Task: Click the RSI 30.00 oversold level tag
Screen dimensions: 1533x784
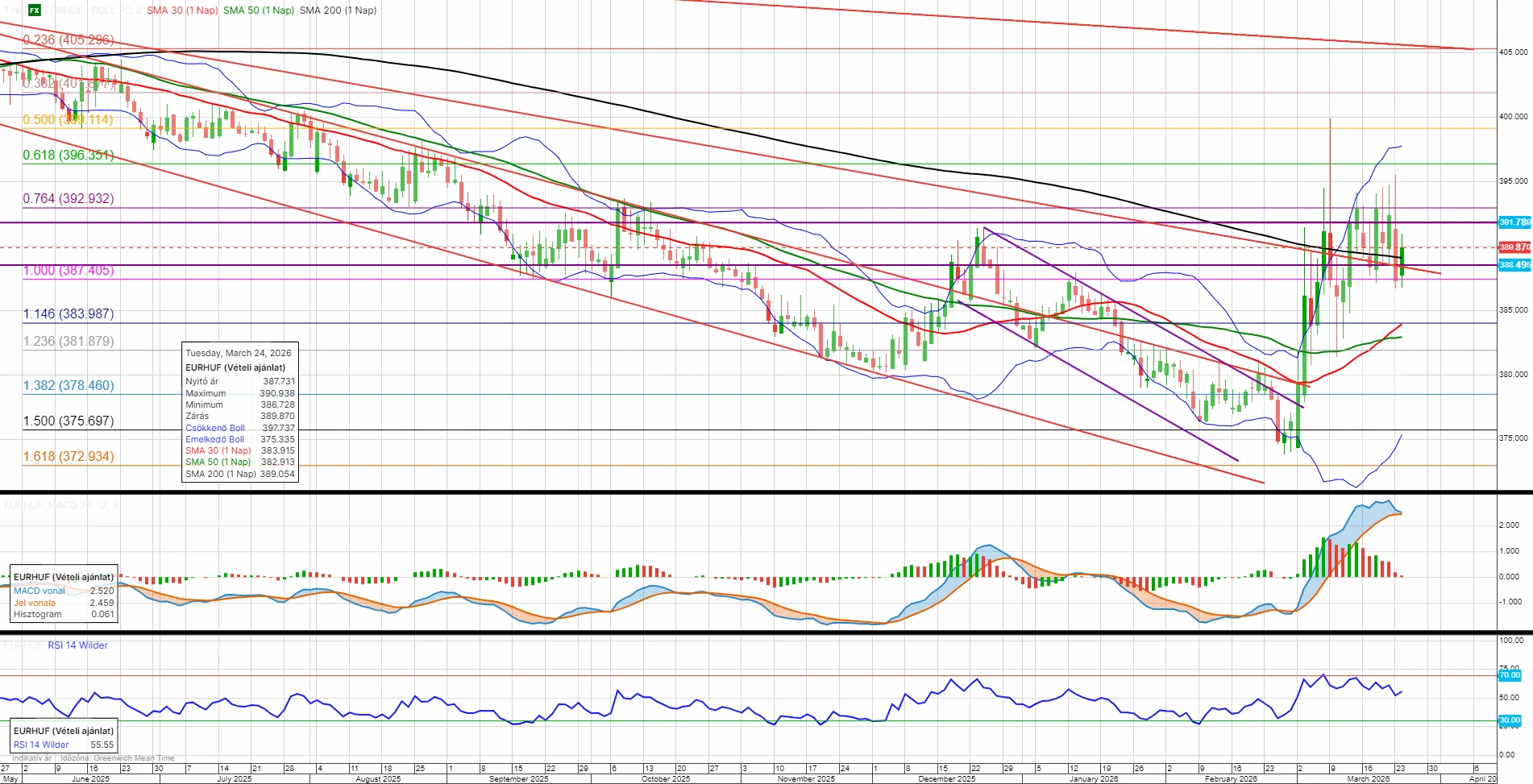Action: point(1509,720)
